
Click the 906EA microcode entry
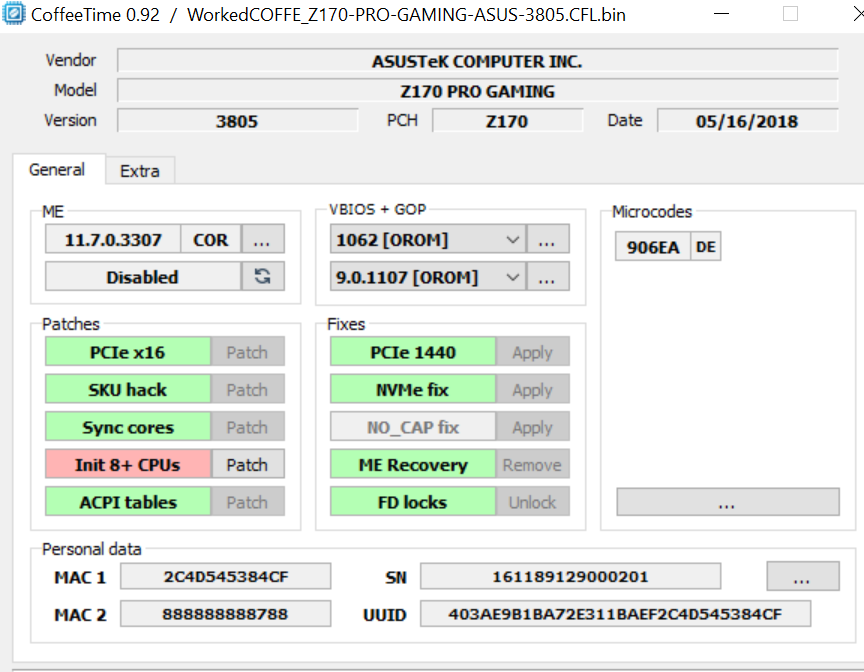pyautogui.click(x=653, y=246)
